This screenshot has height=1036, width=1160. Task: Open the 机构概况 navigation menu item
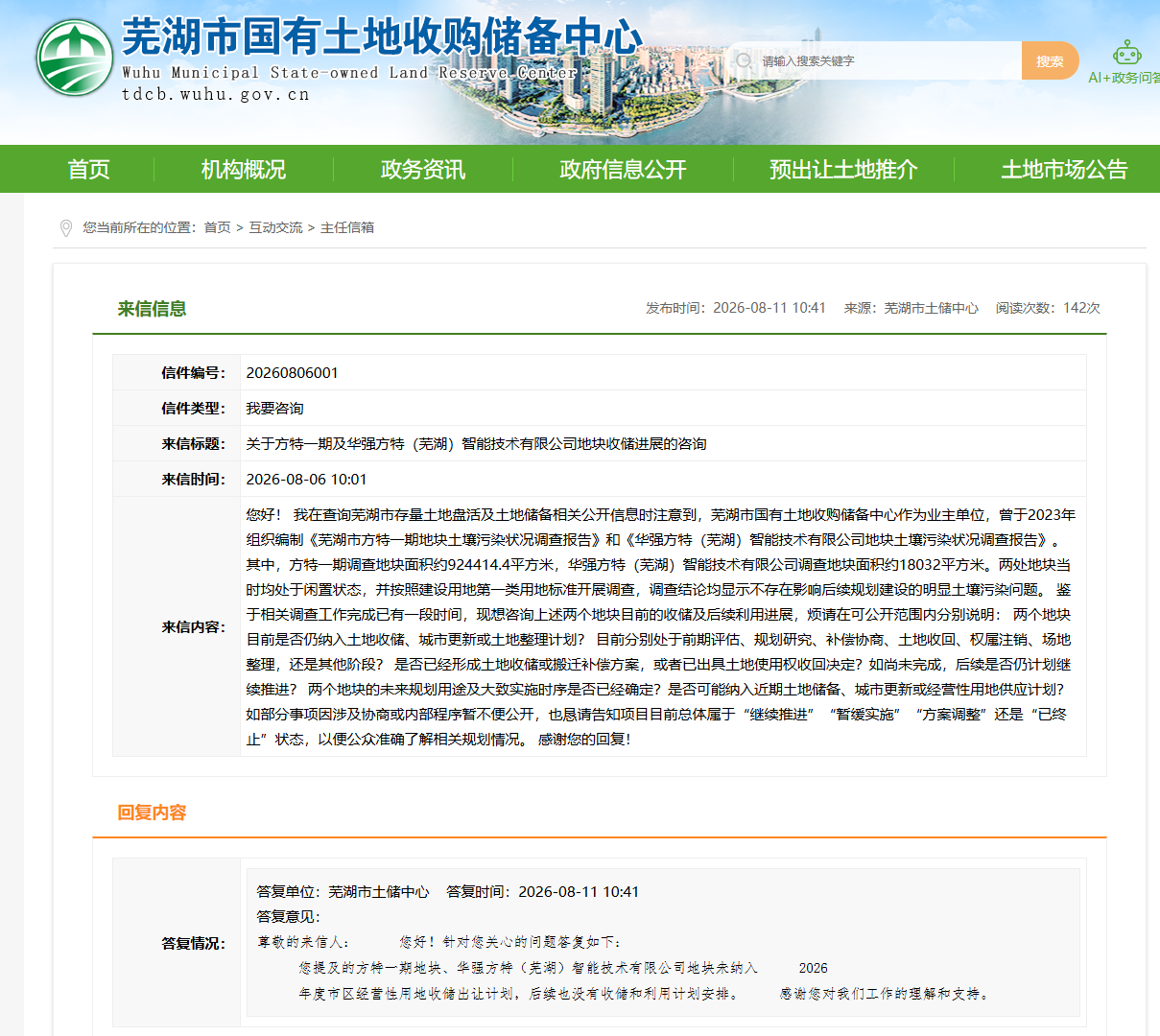click(x=244, y=170)
